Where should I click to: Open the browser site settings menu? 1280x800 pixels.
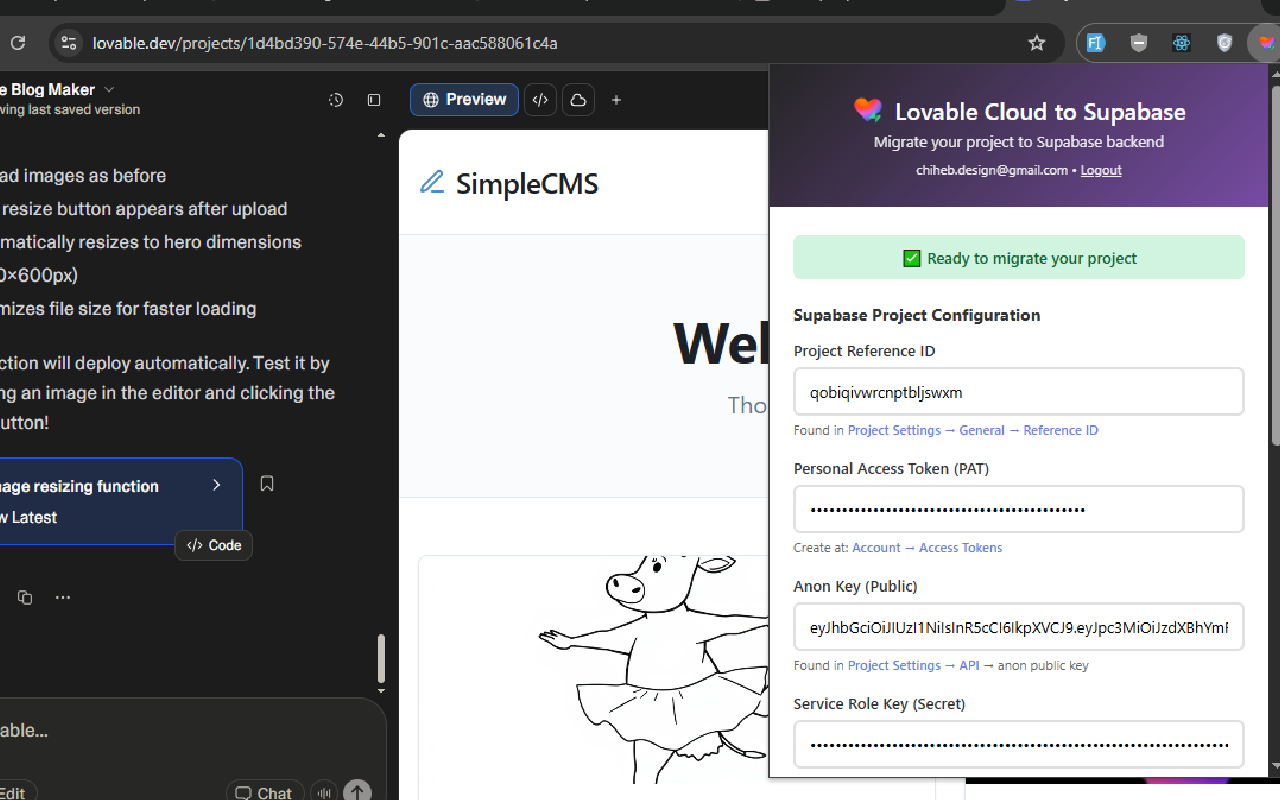point(68,43)
